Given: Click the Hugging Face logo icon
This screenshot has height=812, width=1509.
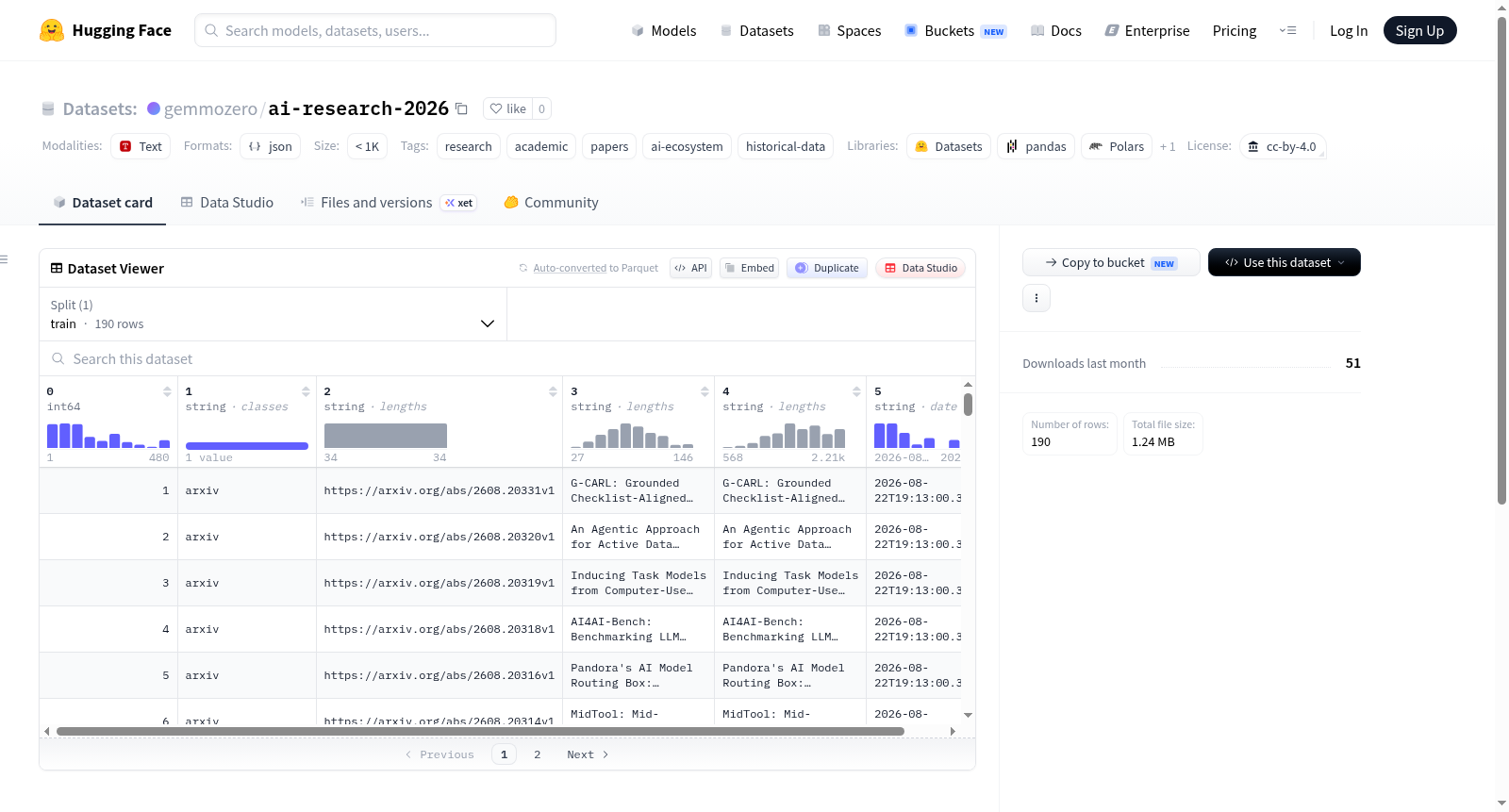Looking at the screenshot, I should [52, 30].
